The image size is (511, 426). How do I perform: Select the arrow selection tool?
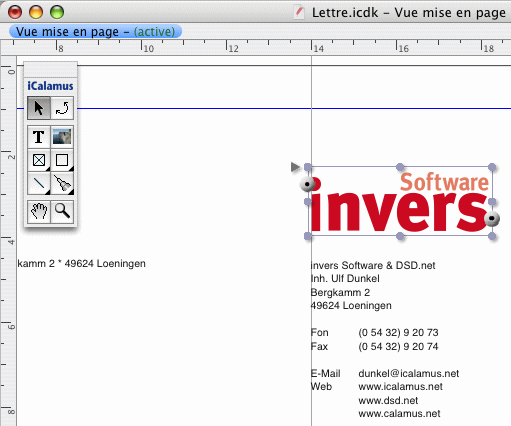pyautogui.click(x=39, y=108)
